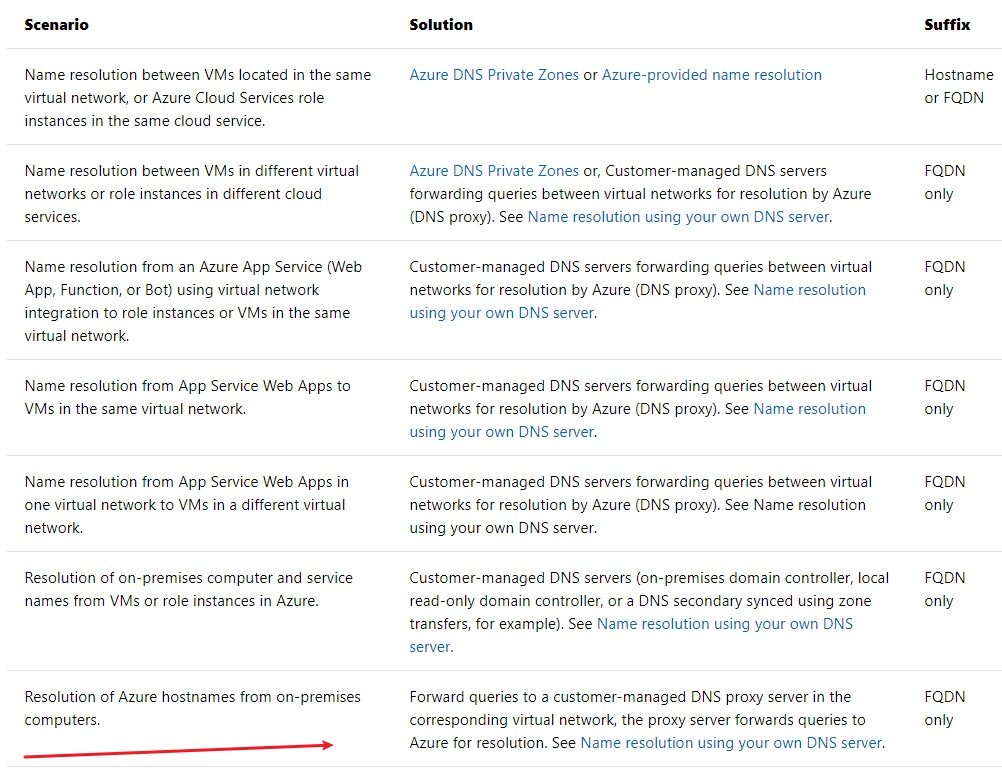Screen dimensions: 1002x768
Task: Select scenario text about VMs in same virtual network
Action: [x=197, y=98]
